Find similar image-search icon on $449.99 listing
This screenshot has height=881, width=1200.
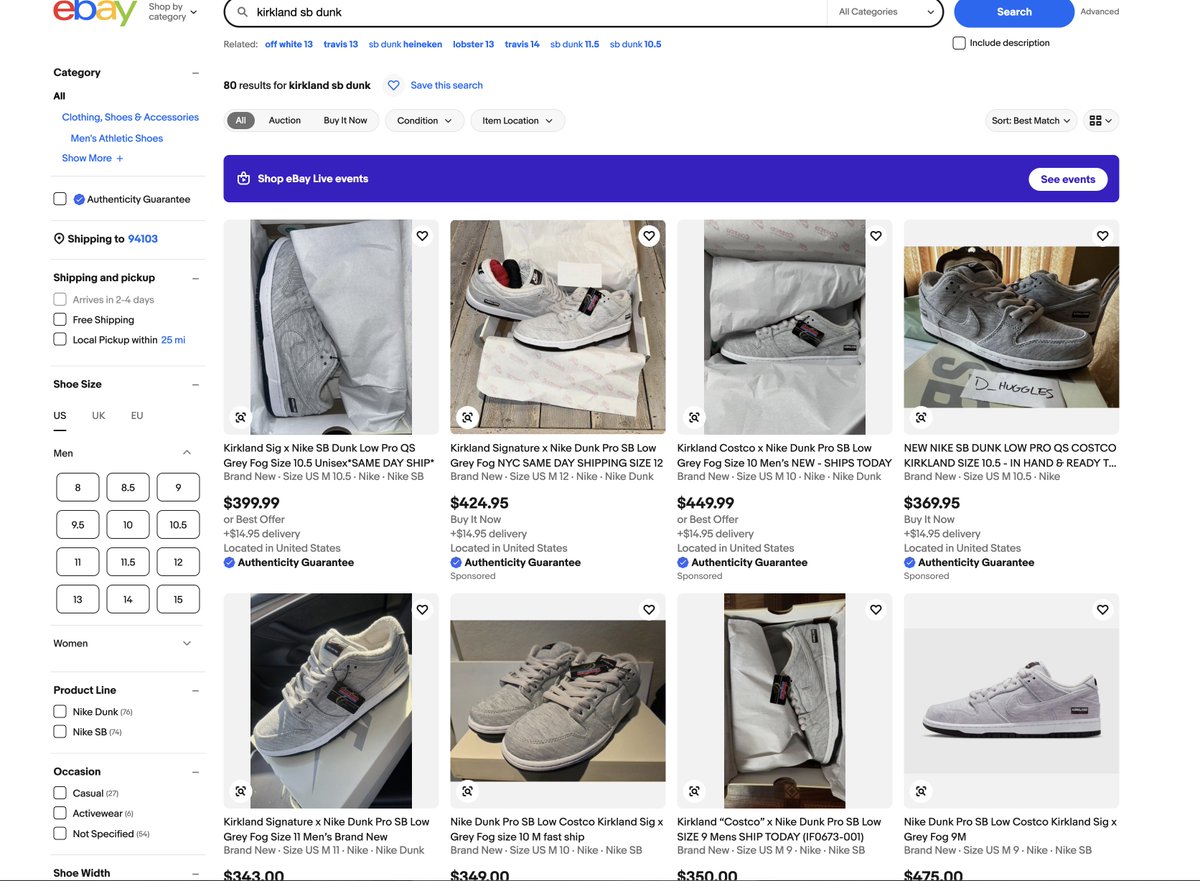[694, 417]
